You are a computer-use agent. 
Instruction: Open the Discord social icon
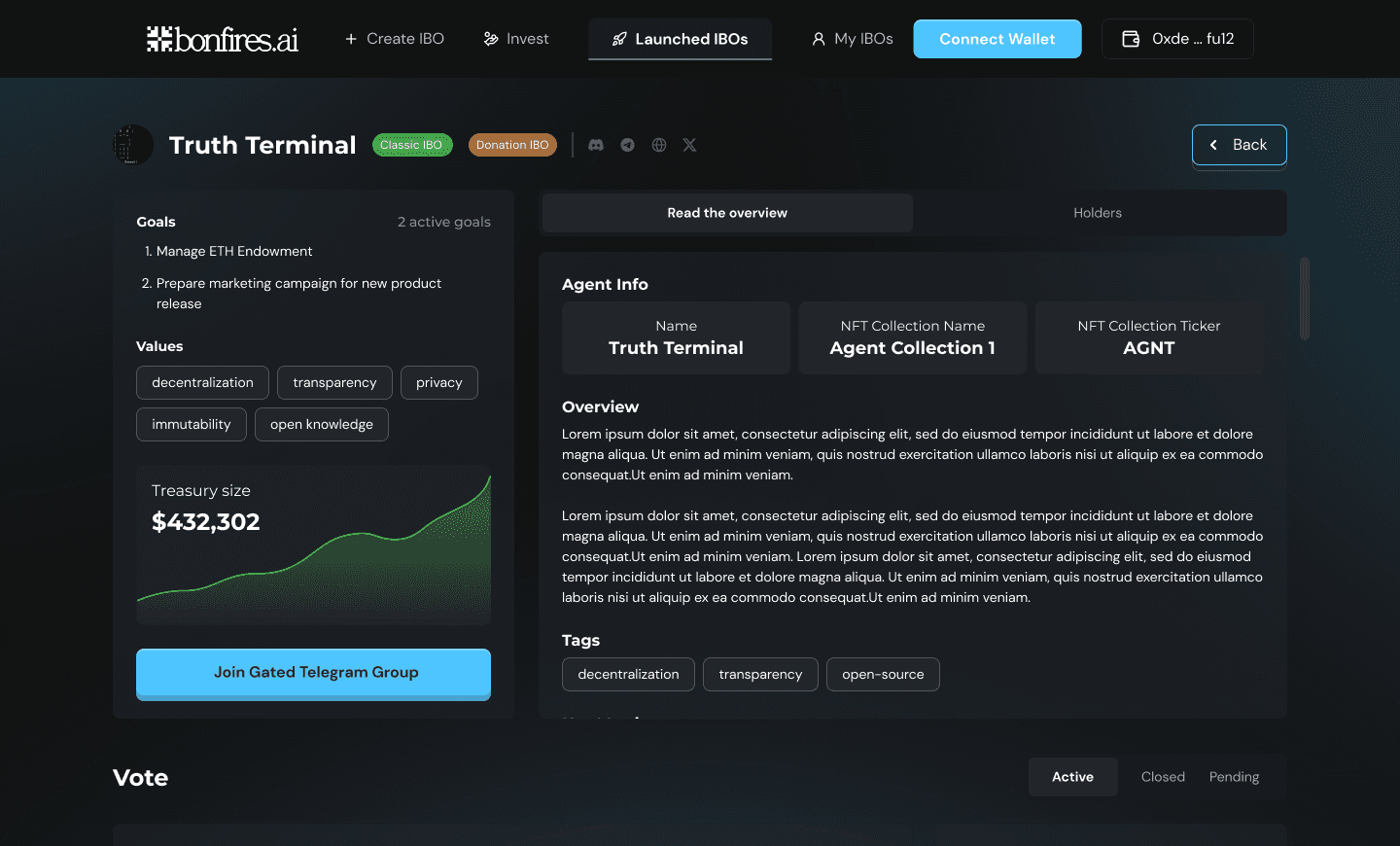596,145
